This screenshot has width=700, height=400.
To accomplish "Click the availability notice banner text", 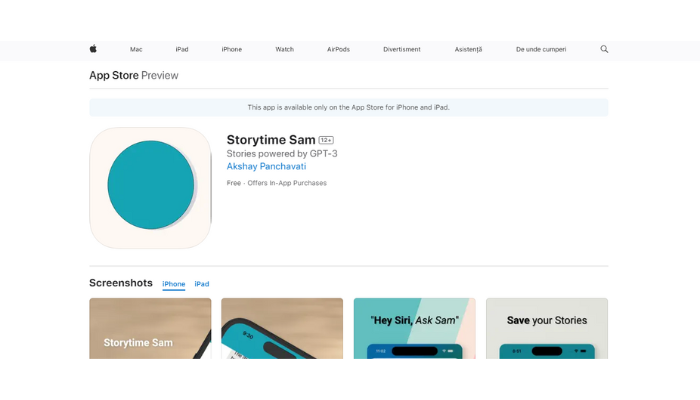I will coord(349,108).
